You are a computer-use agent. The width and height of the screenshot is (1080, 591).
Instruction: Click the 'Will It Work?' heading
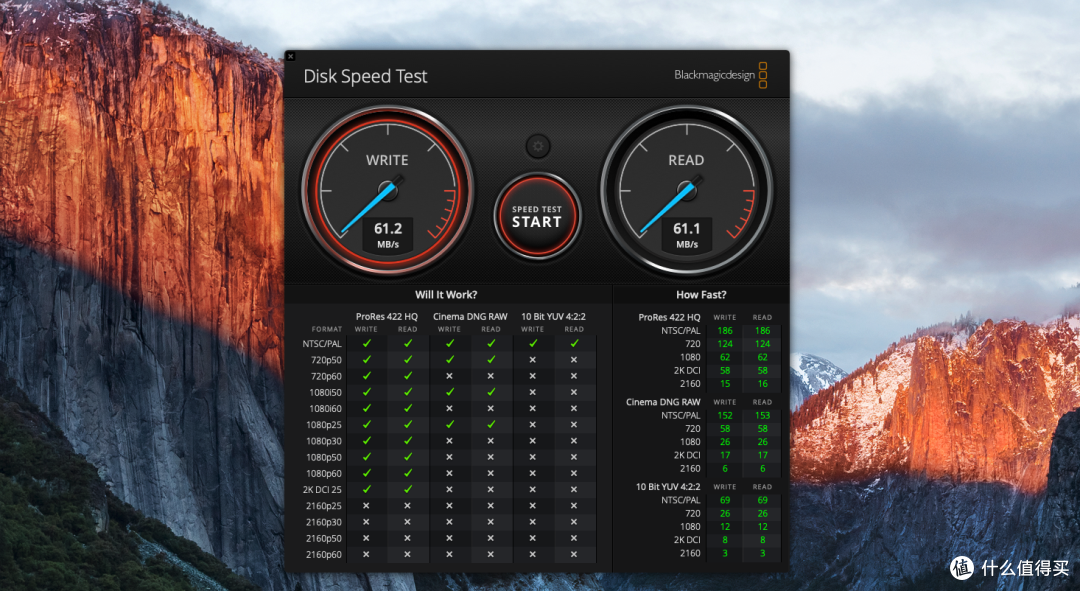(446, 295)
